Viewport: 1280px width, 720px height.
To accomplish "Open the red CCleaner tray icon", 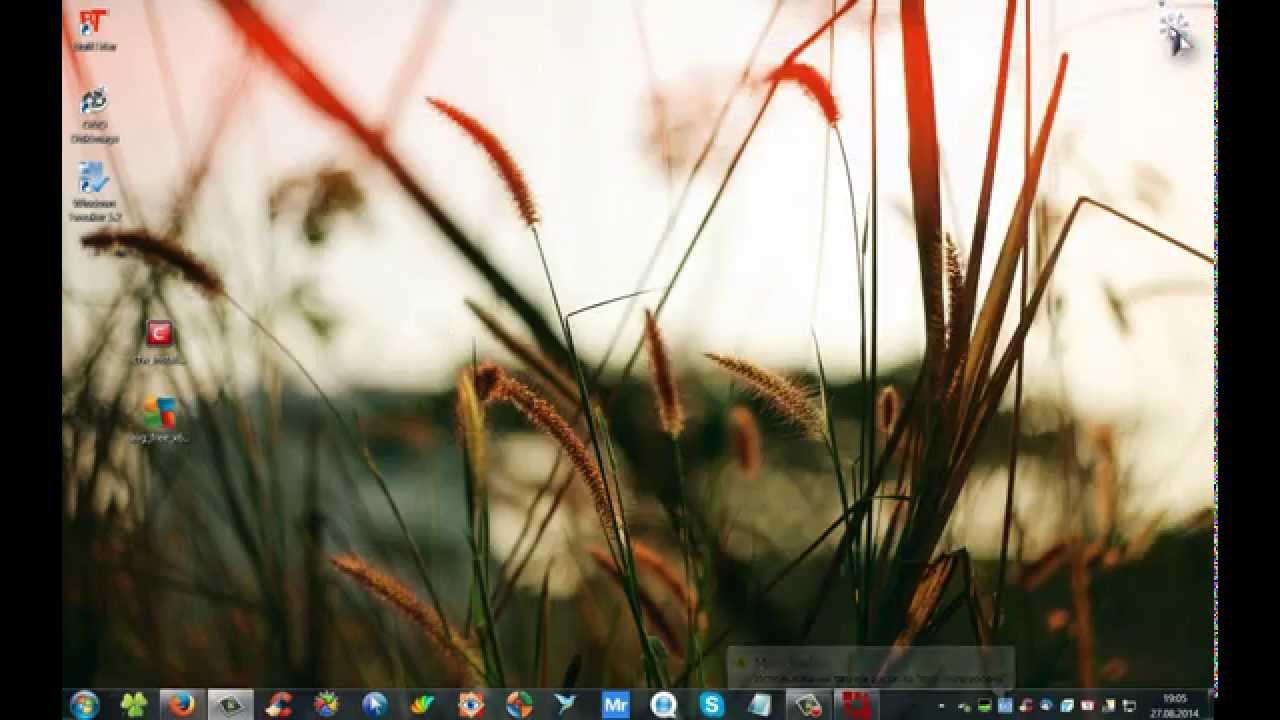I will pyautogui.click(x=1026, y=706).
